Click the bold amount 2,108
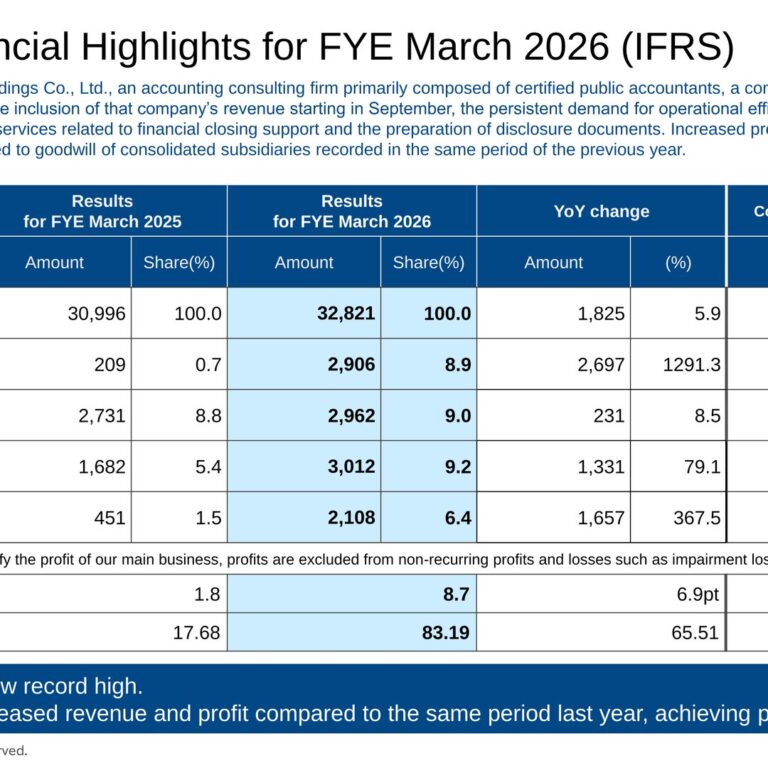The image size is (768, 768). point(351,518)
